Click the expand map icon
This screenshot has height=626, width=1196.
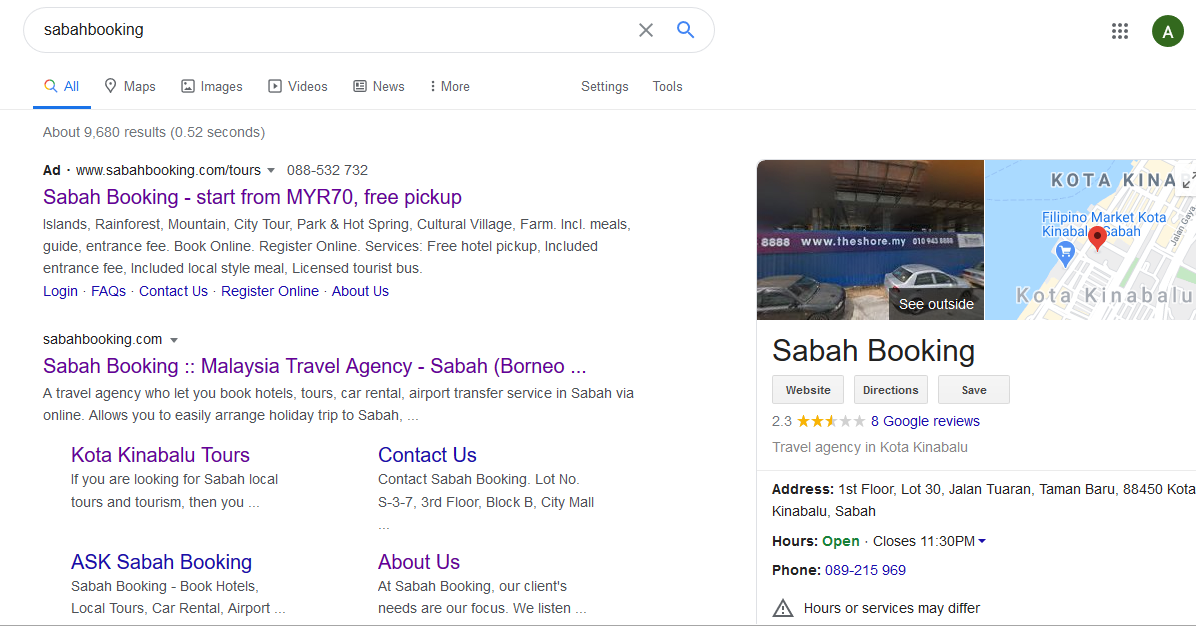(1188, 180)
